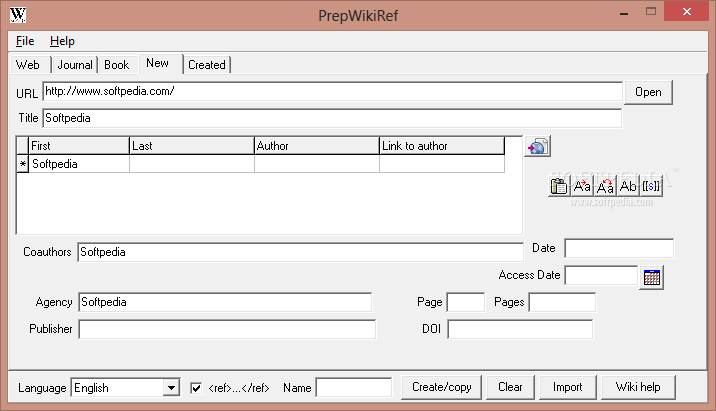Click the second Aa case-toggle icon
The height and width of the screenshot is (411, 716).
605,186
